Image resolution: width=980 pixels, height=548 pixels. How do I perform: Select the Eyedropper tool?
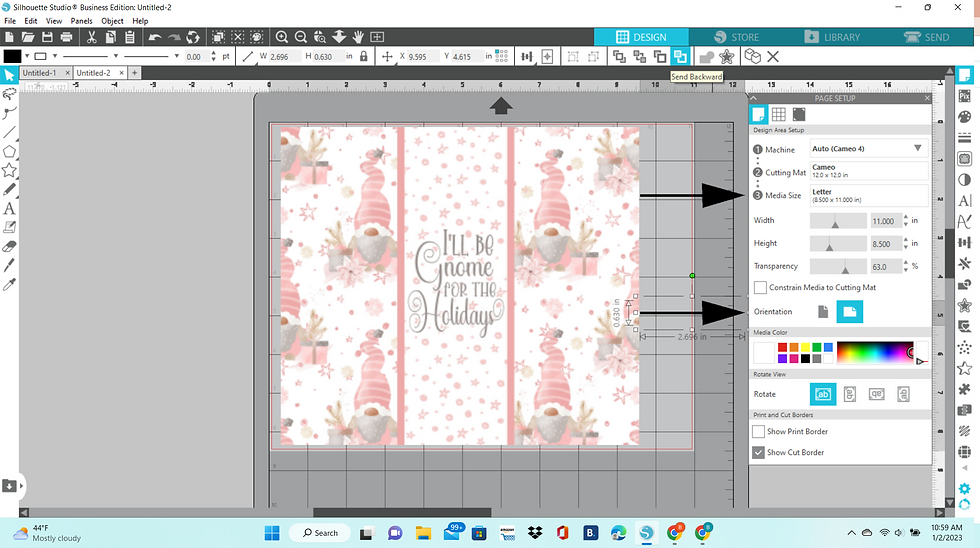9,284
